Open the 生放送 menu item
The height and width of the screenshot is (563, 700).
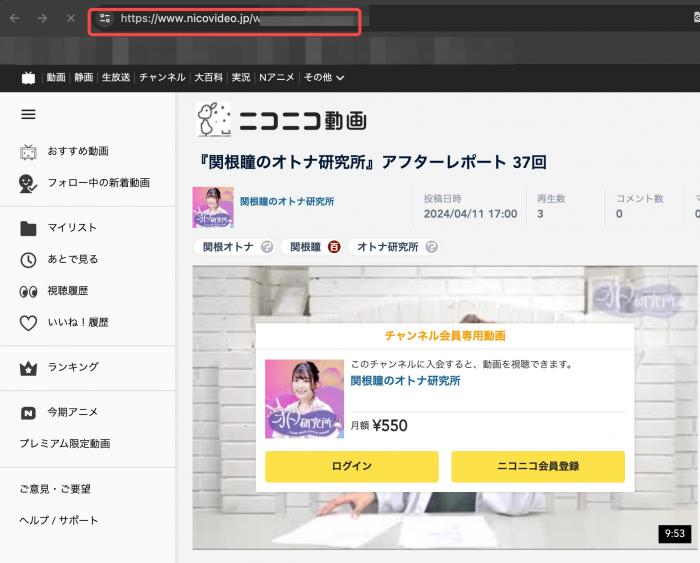click(116, 77)
